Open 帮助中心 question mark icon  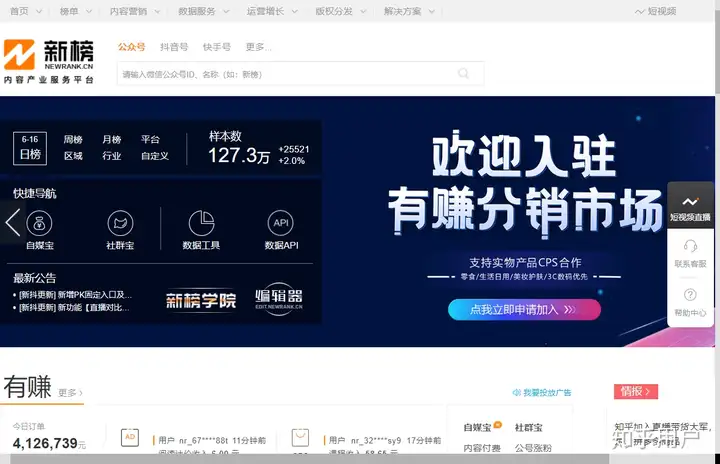[690, 294]
